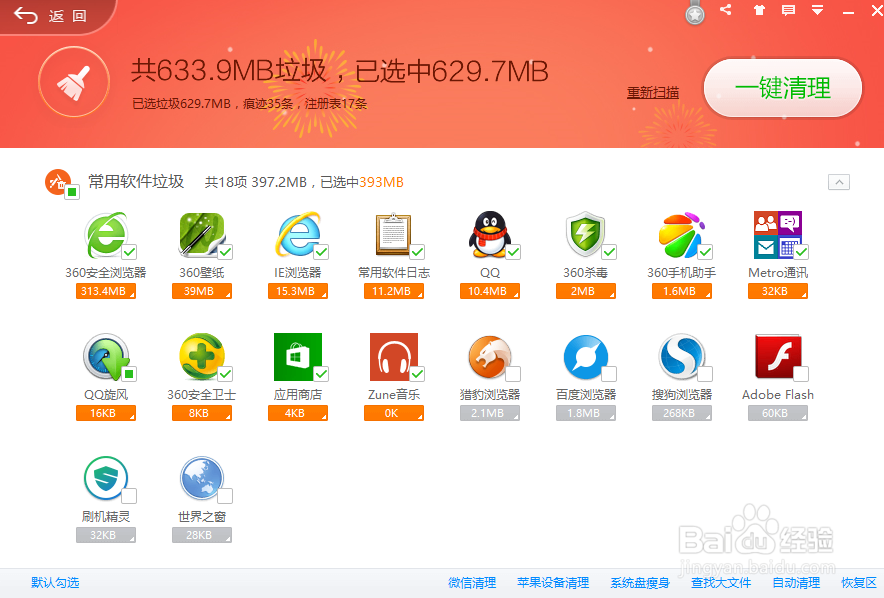This screenshot has width=884, height=598.
Task: Click the Metro通讯 icon
Action: 777,234
